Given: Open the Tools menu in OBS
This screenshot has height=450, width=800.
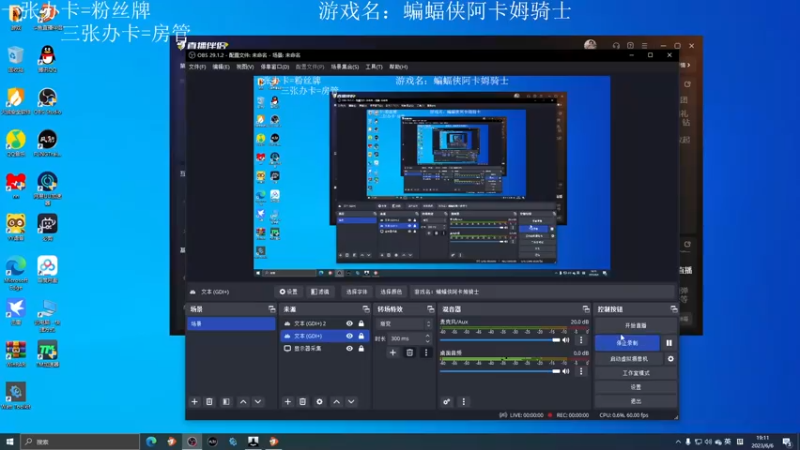Looking at the screenshot, I should 374,67.
